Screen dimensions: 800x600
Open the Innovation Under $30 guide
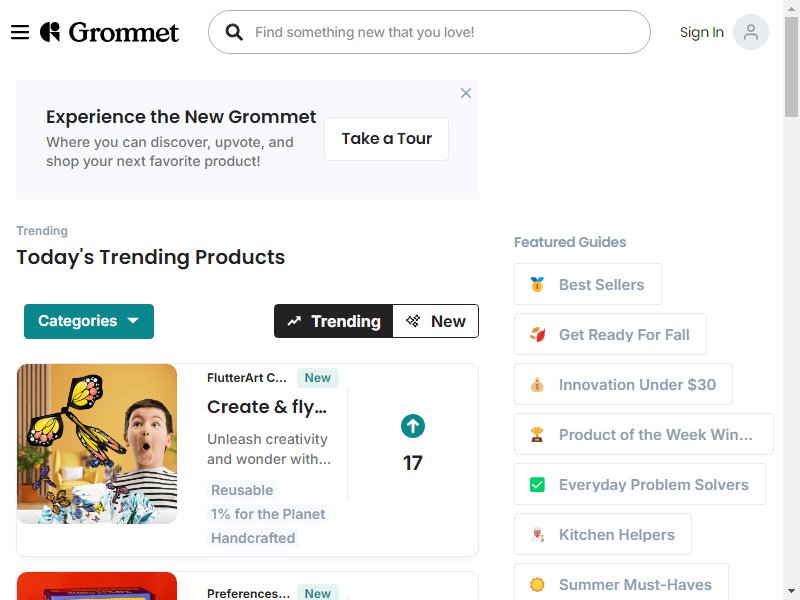click(x=623, y=384)
